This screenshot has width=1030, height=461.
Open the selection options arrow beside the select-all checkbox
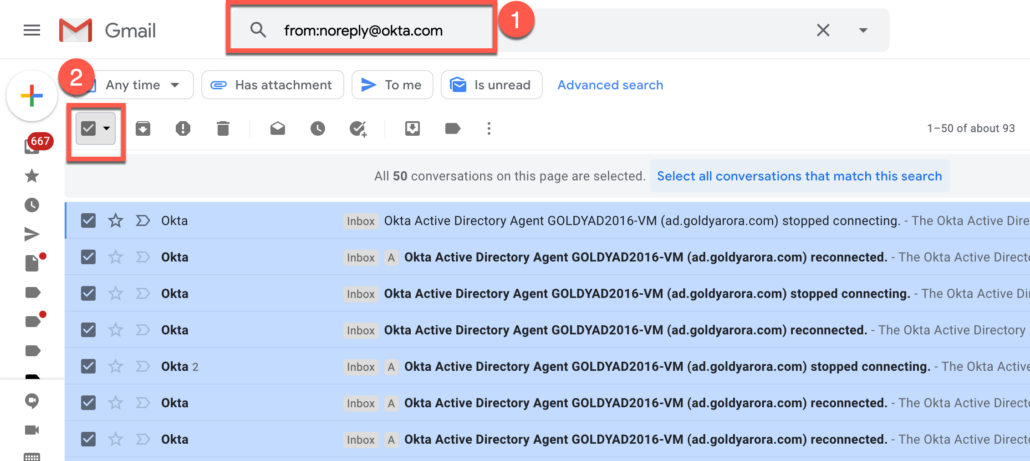click(x=106, y=129)
